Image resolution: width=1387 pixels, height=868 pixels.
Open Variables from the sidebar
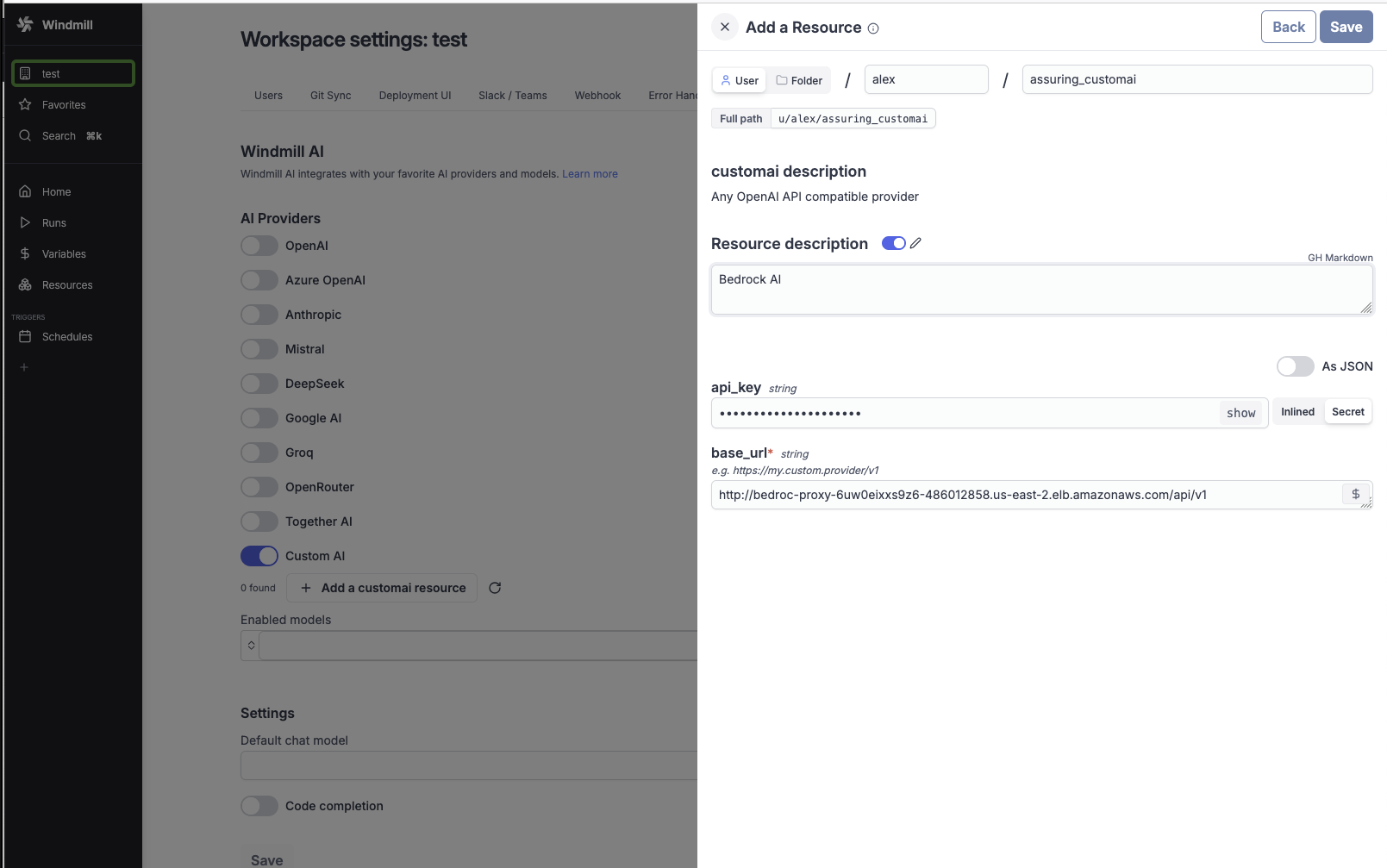click(x=63, y=253)
